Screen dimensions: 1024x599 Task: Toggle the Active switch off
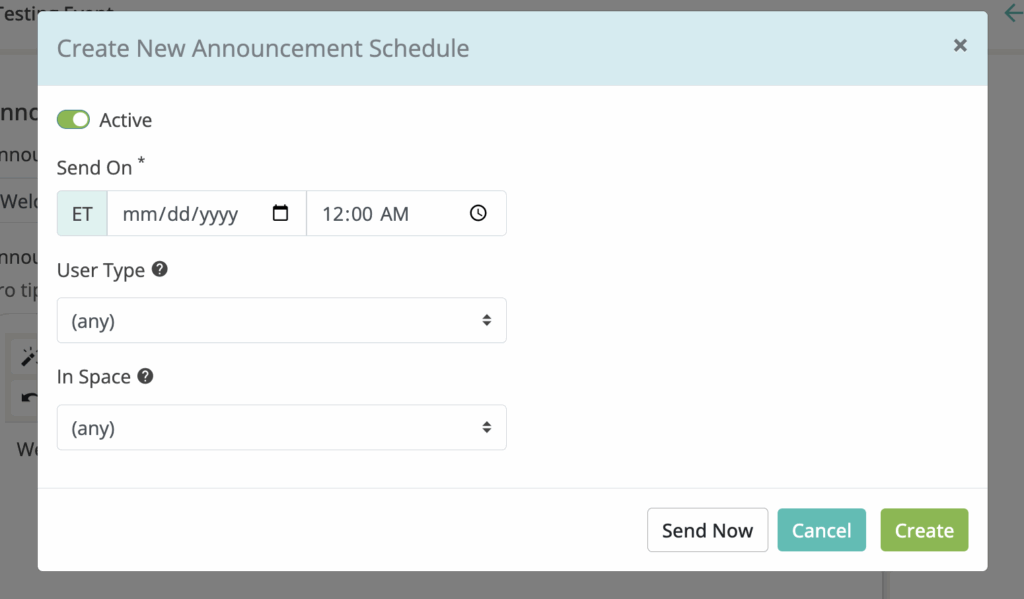click(x=73, y=120)
